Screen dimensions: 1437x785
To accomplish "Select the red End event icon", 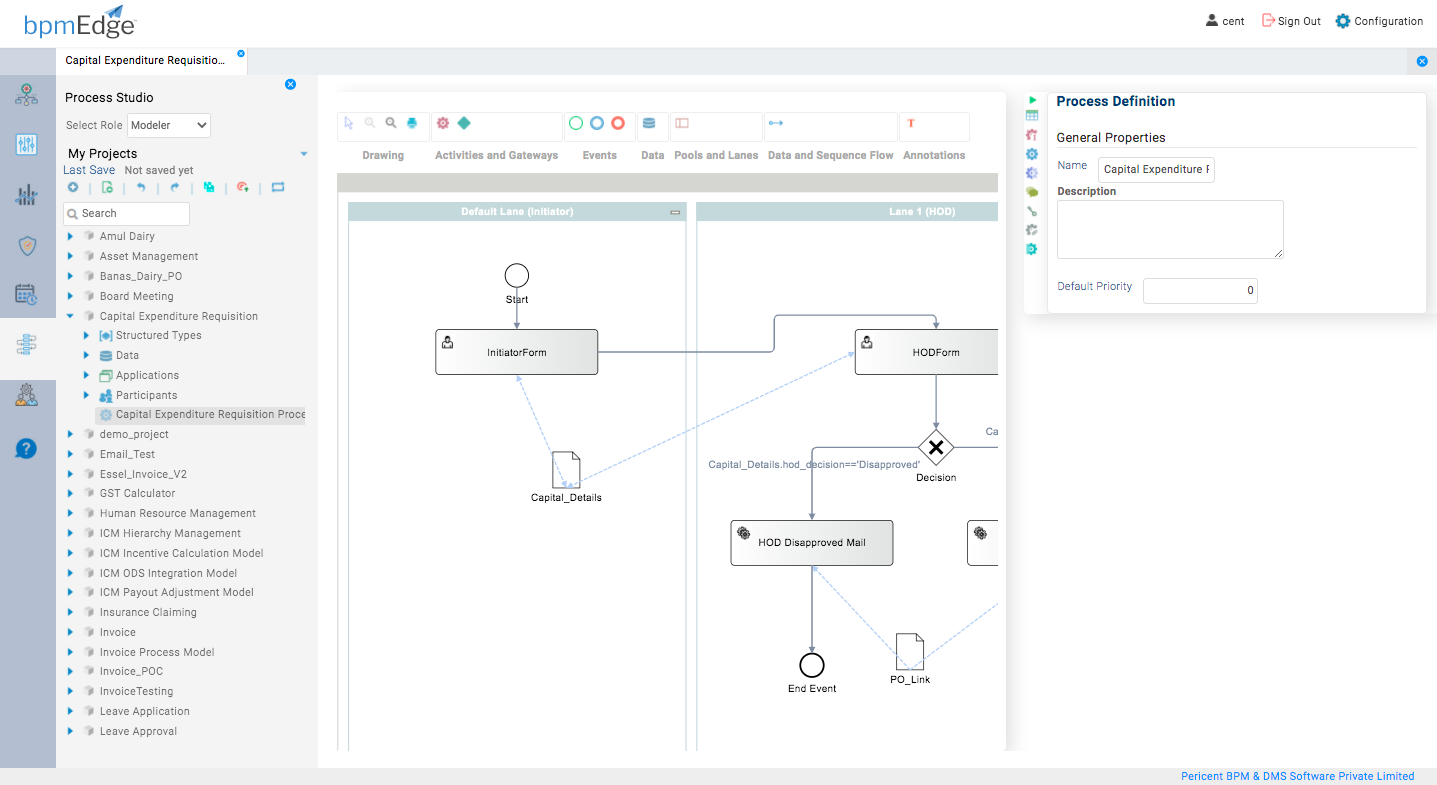I will coord(617,122).
